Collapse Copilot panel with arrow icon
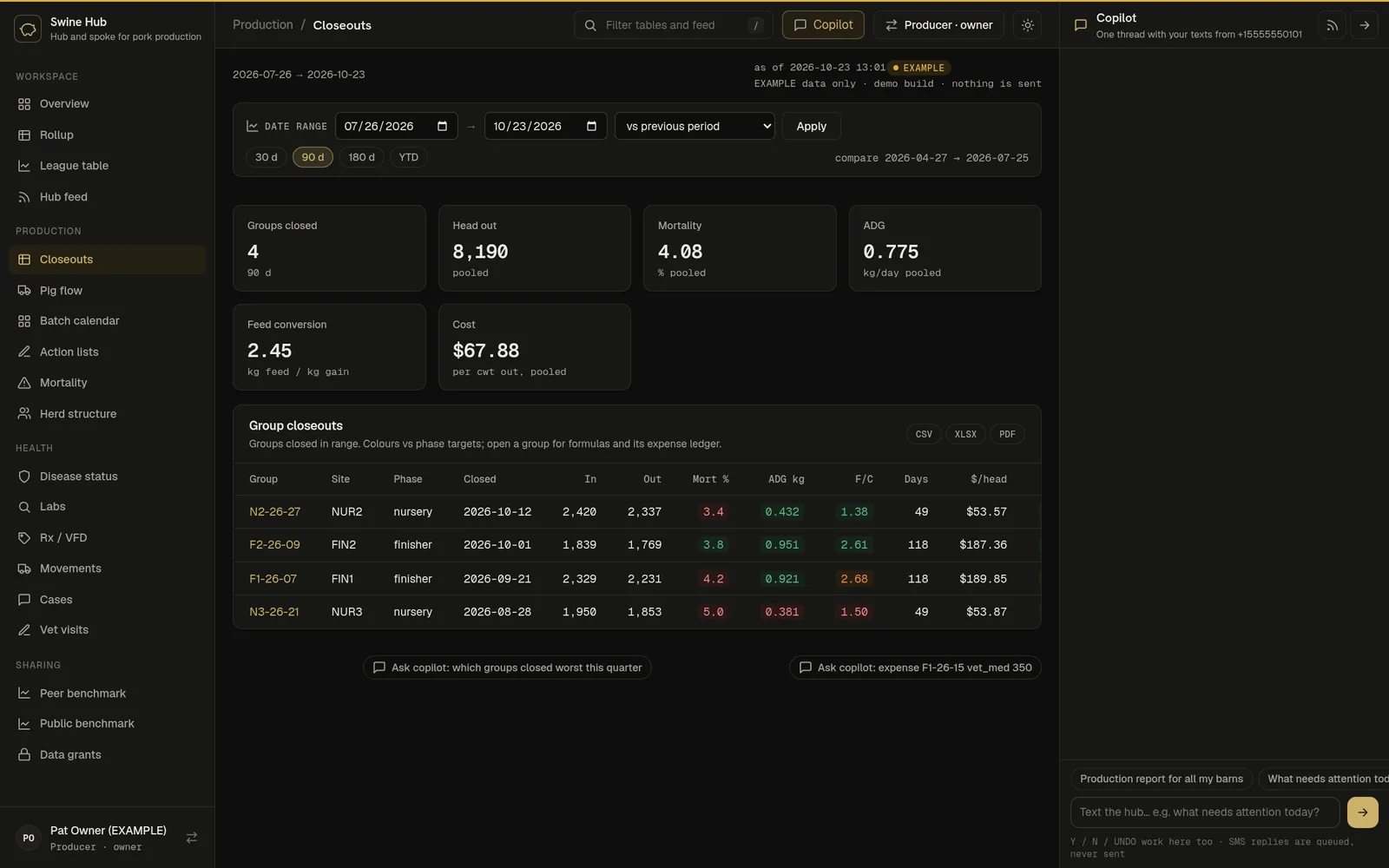 (x=1365, y=25)
